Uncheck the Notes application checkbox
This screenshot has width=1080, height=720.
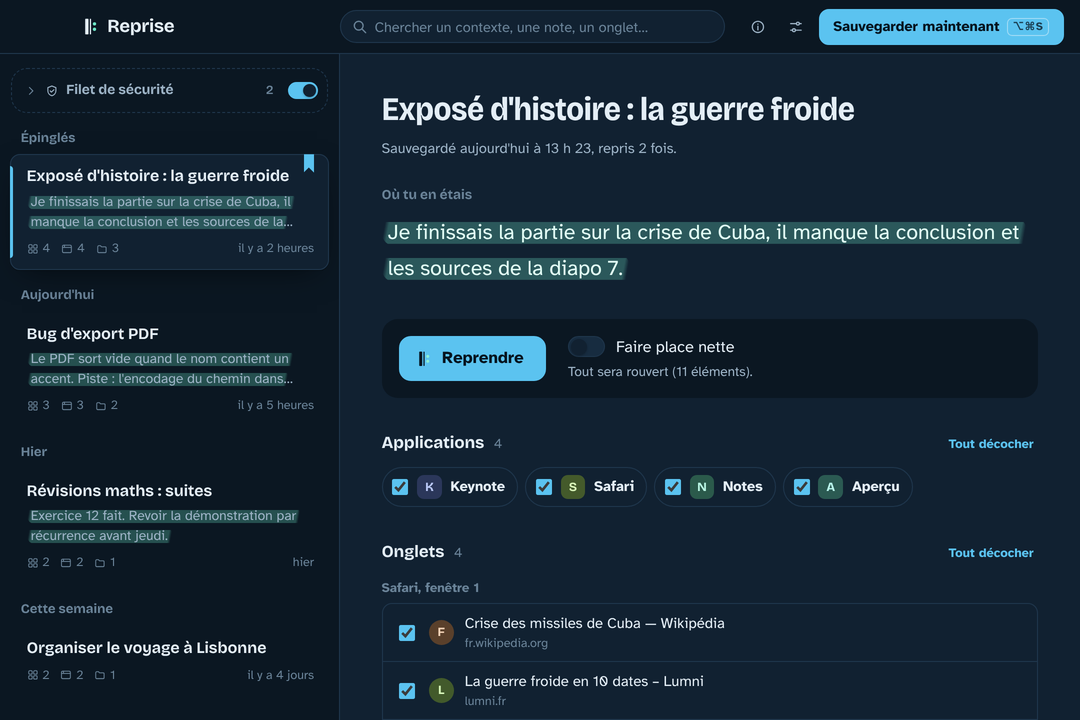tap(673, 486)
